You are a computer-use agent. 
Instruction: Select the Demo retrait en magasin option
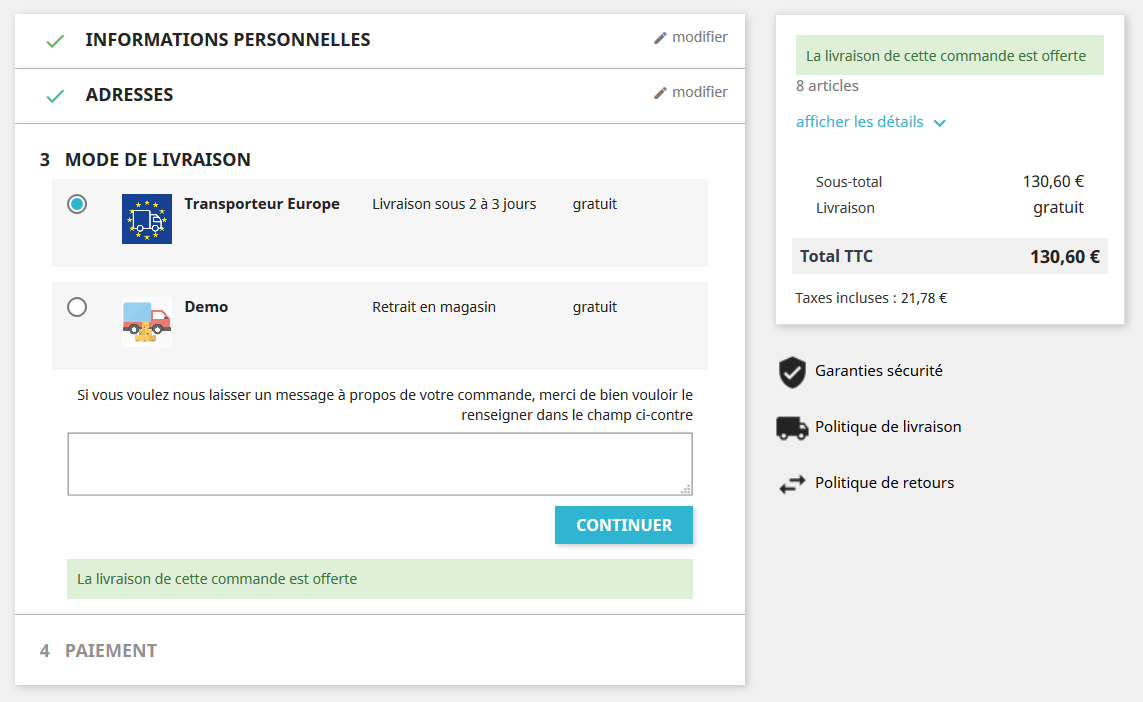[x=77, y=307]
